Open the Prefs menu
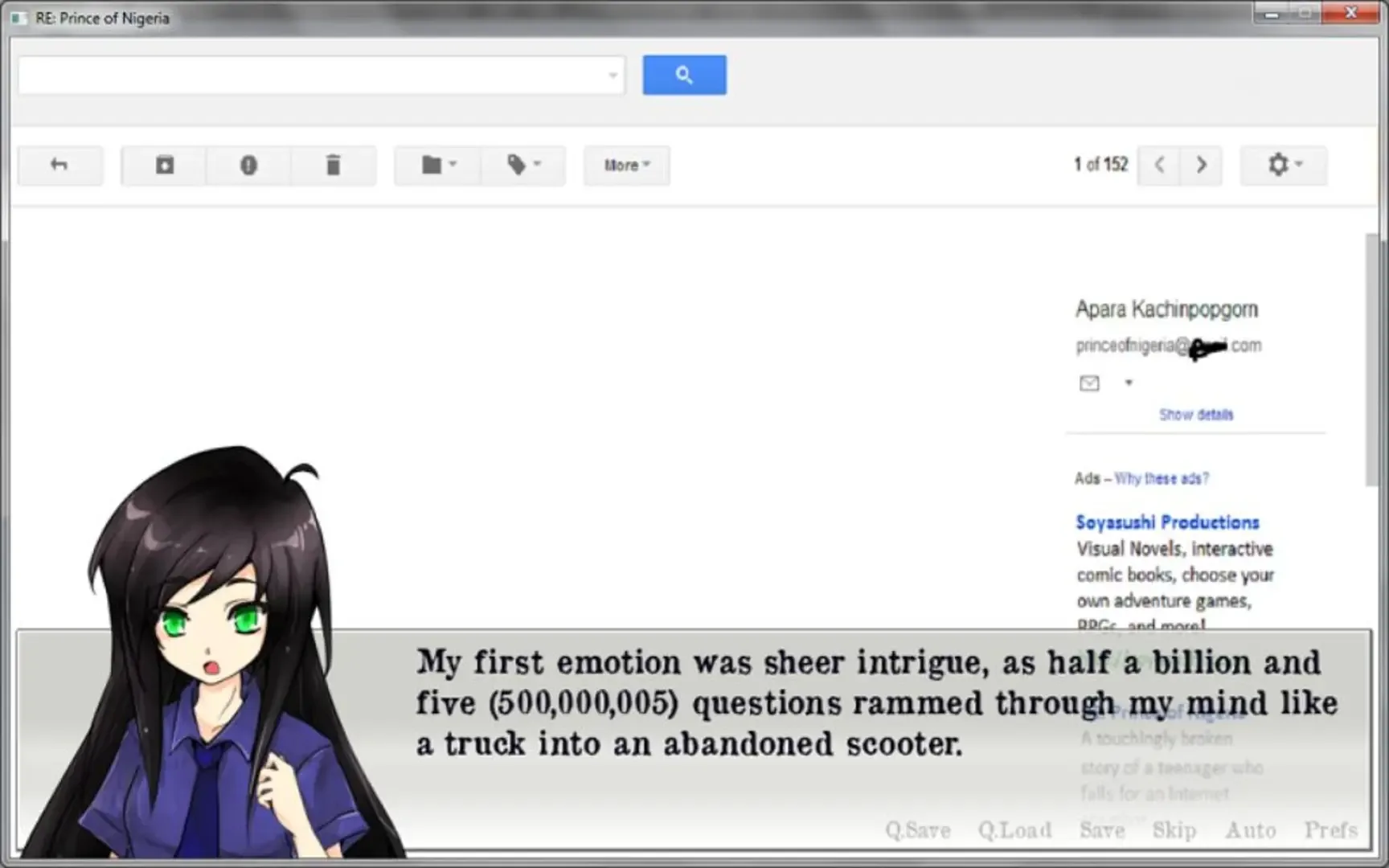Screen dimensions: 1389x868 pos(1330,830)
